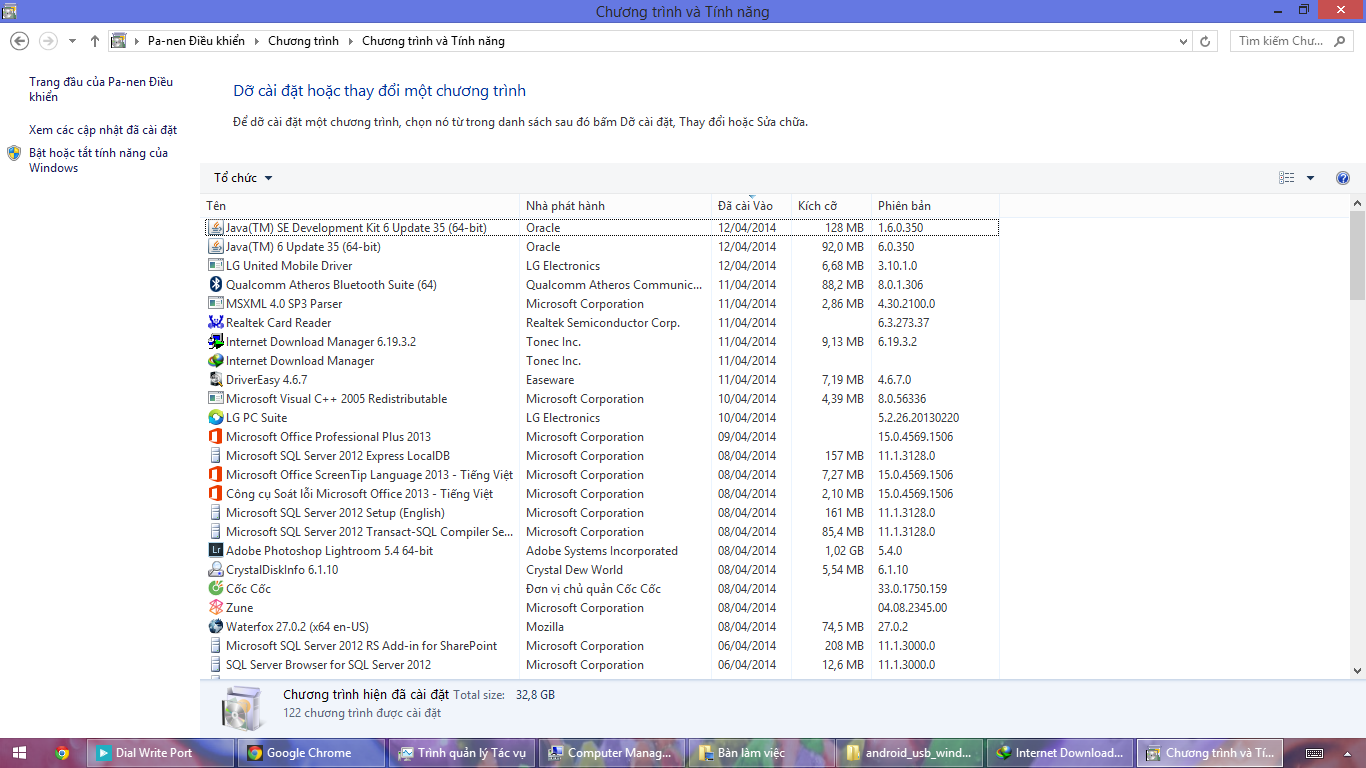The image size is (1366, 768).
Task: Expand the arrow after Chương trình breadcrumb
Action: point(350,41)
